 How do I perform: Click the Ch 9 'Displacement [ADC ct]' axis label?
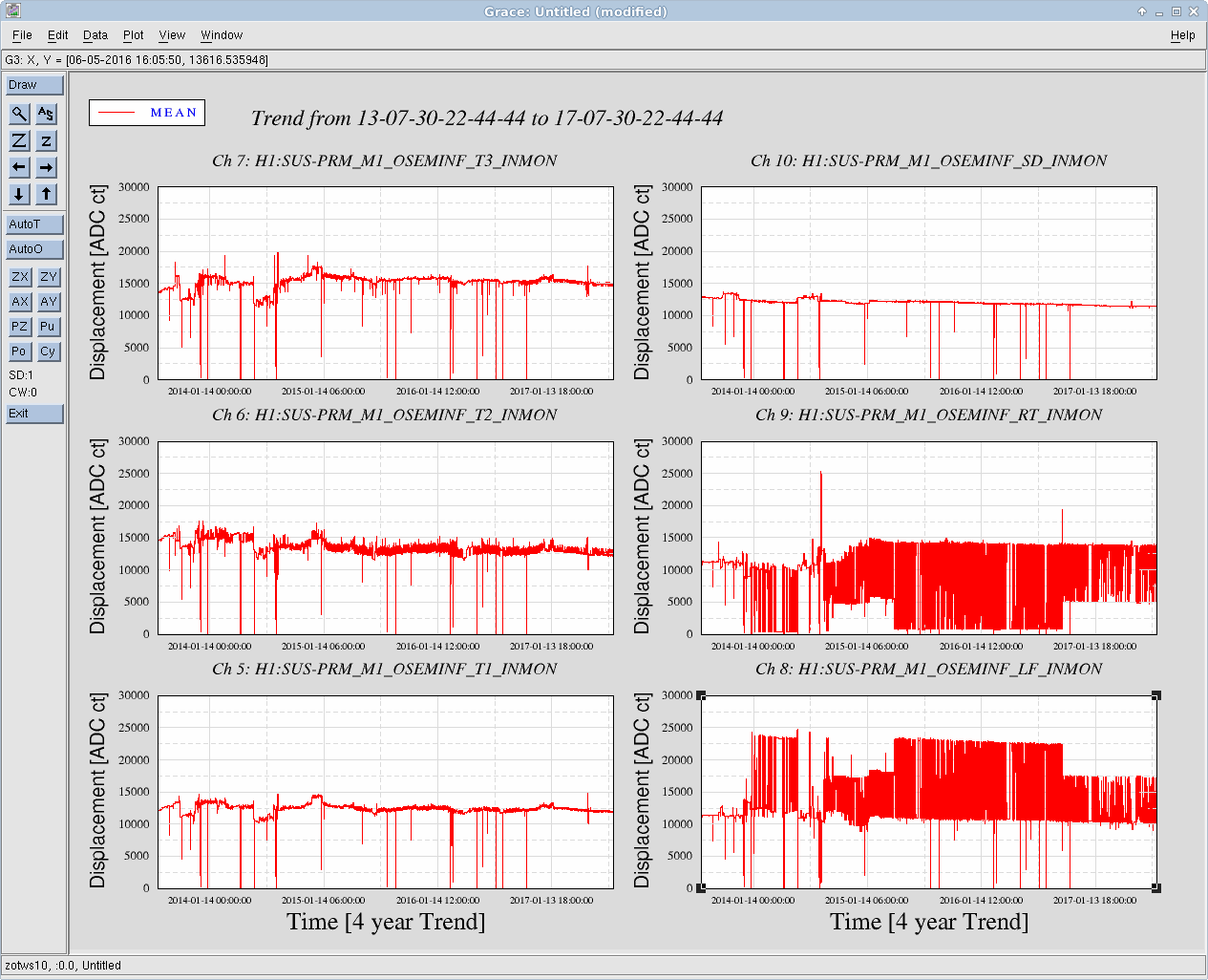[x=642, y=537]
